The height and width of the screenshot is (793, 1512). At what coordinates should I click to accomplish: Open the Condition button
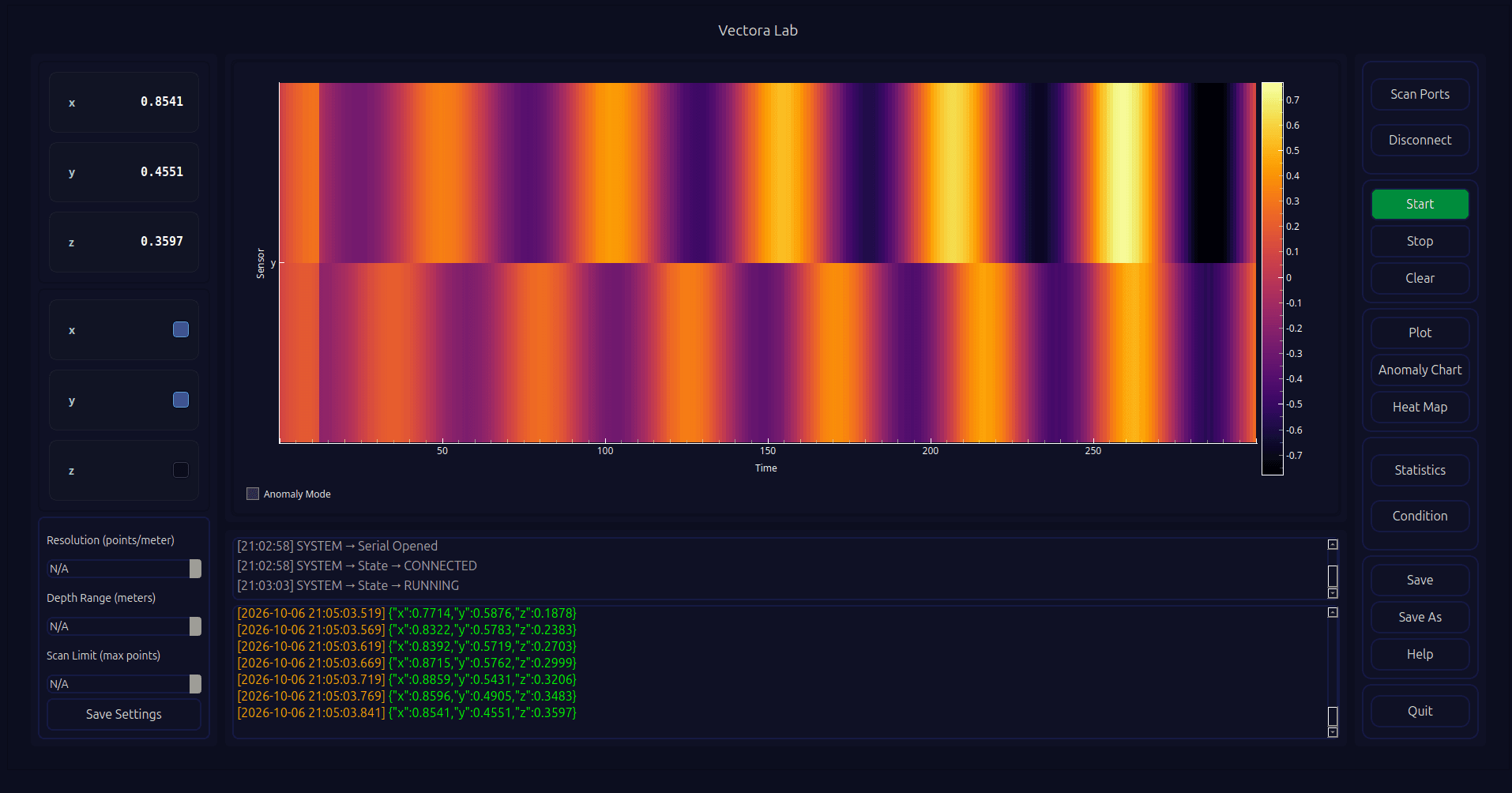tap(1420, 516)
